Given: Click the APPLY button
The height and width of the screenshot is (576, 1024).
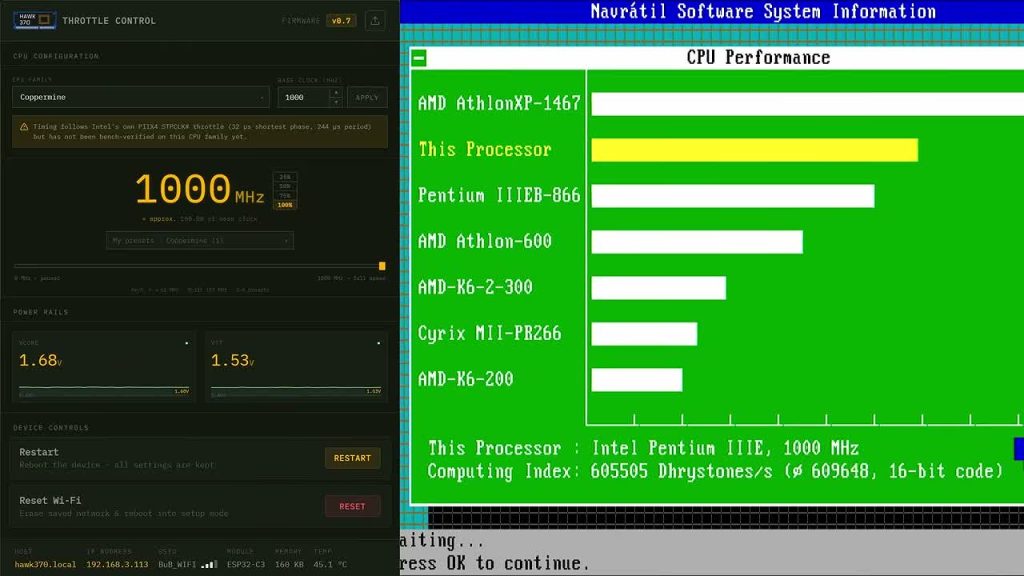Looking at the screenshot, I should tap(367, 97).
